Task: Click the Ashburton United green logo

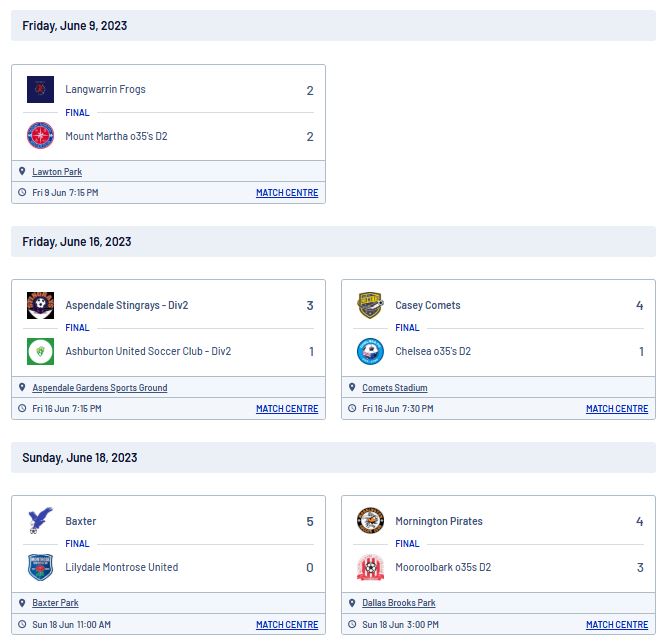Action: click(x=40, y=351)
